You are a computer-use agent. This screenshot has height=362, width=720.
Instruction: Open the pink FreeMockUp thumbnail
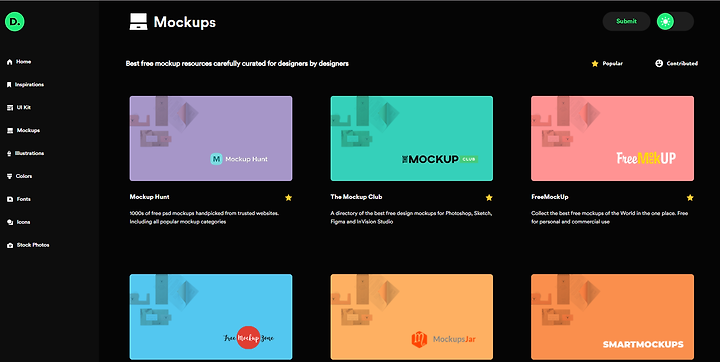click(x=612, y=138)
